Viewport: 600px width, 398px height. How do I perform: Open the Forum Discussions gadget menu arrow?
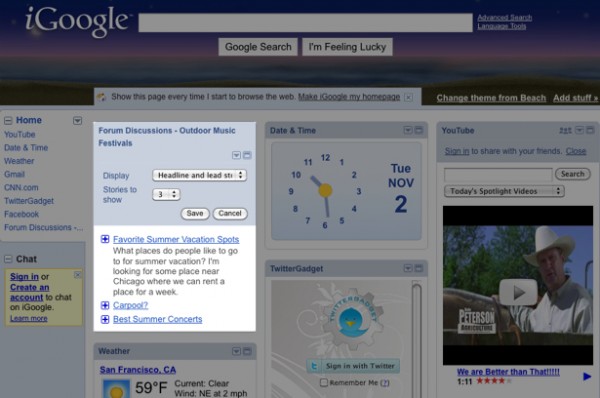(236, 155)
